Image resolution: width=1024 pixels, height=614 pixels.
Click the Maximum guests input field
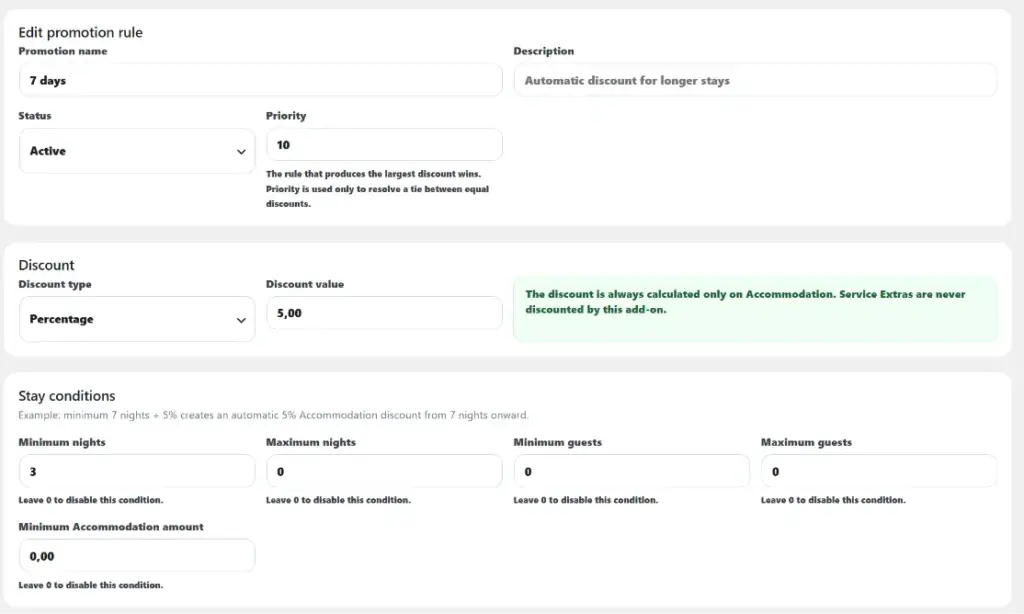[x=879, y=471]
